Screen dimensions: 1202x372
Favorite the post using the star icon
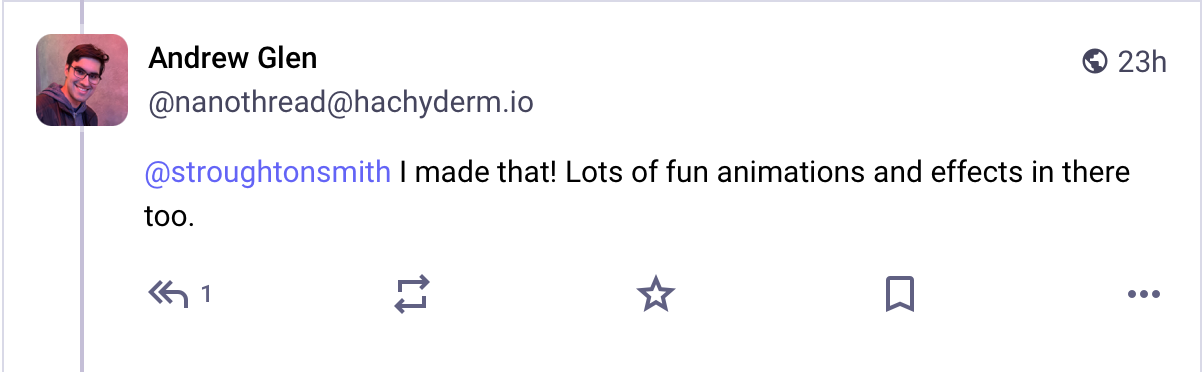tap(656, 294)
